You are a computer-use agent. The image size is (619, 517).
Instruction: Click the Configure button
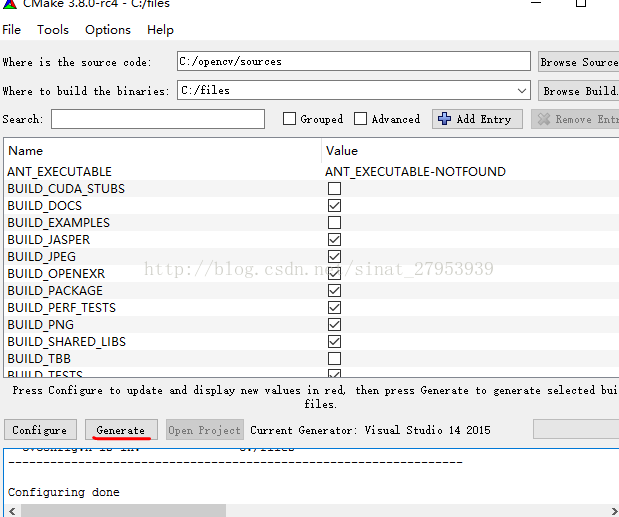coord(40,430)
